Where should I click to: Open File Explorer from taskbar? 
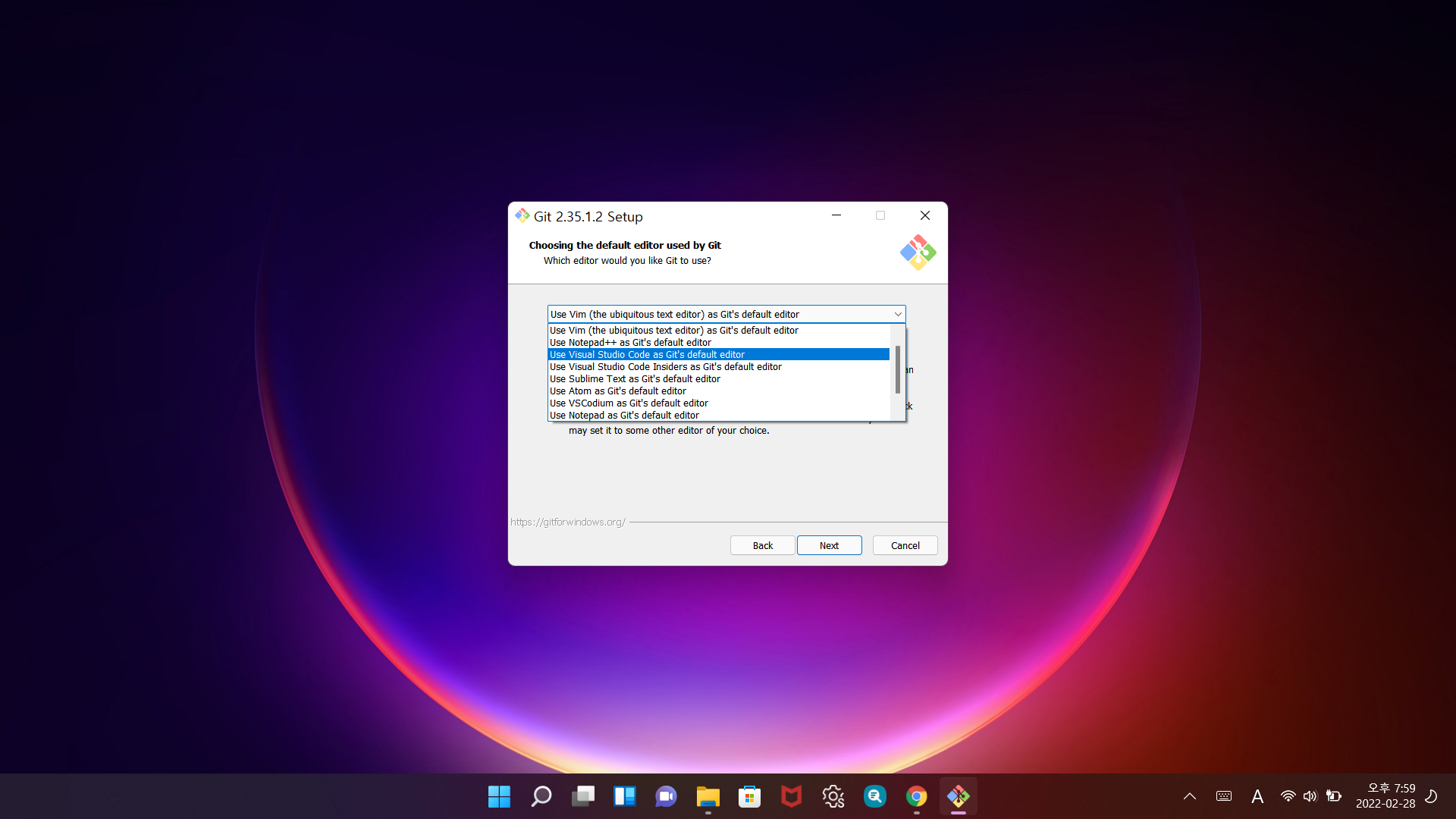point(708,796)
